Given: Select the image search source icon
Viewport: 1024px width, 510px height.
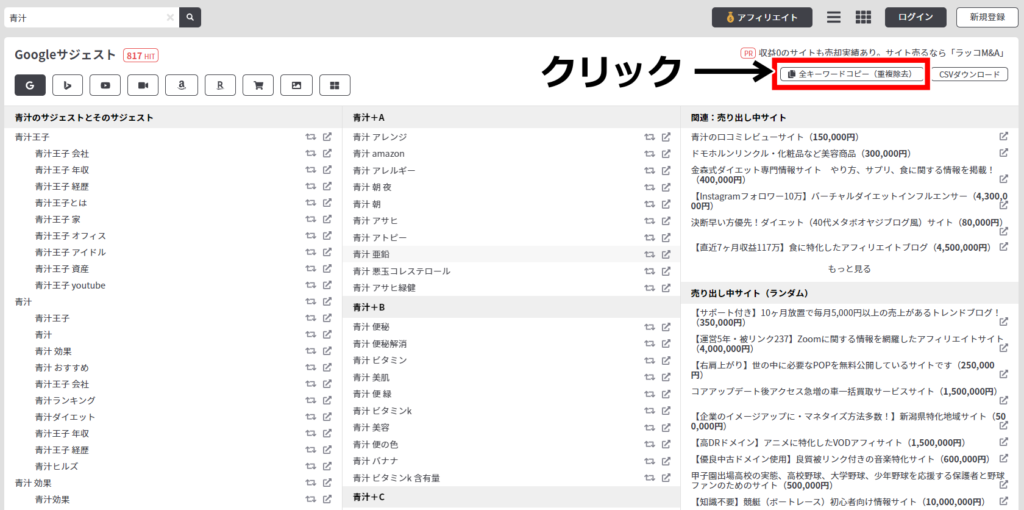Looking at the screenshot, I should (x=296, y=85).
